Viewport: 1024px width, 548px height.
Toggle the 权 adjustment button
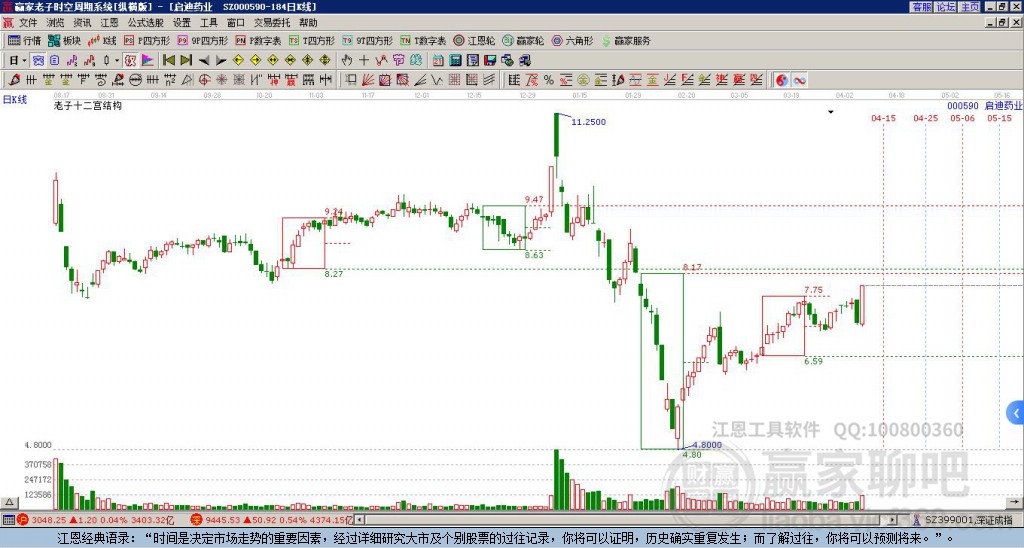point(130,61)
